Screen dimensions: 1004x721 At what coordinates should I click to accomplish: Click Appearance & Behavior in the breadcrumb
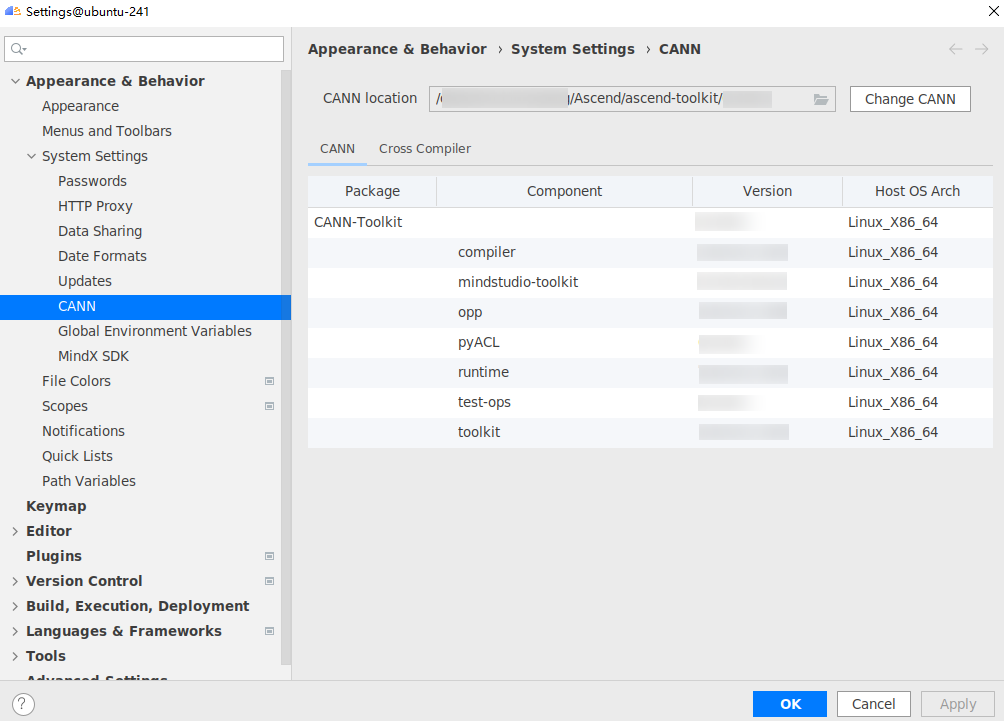tap(397, 49)
